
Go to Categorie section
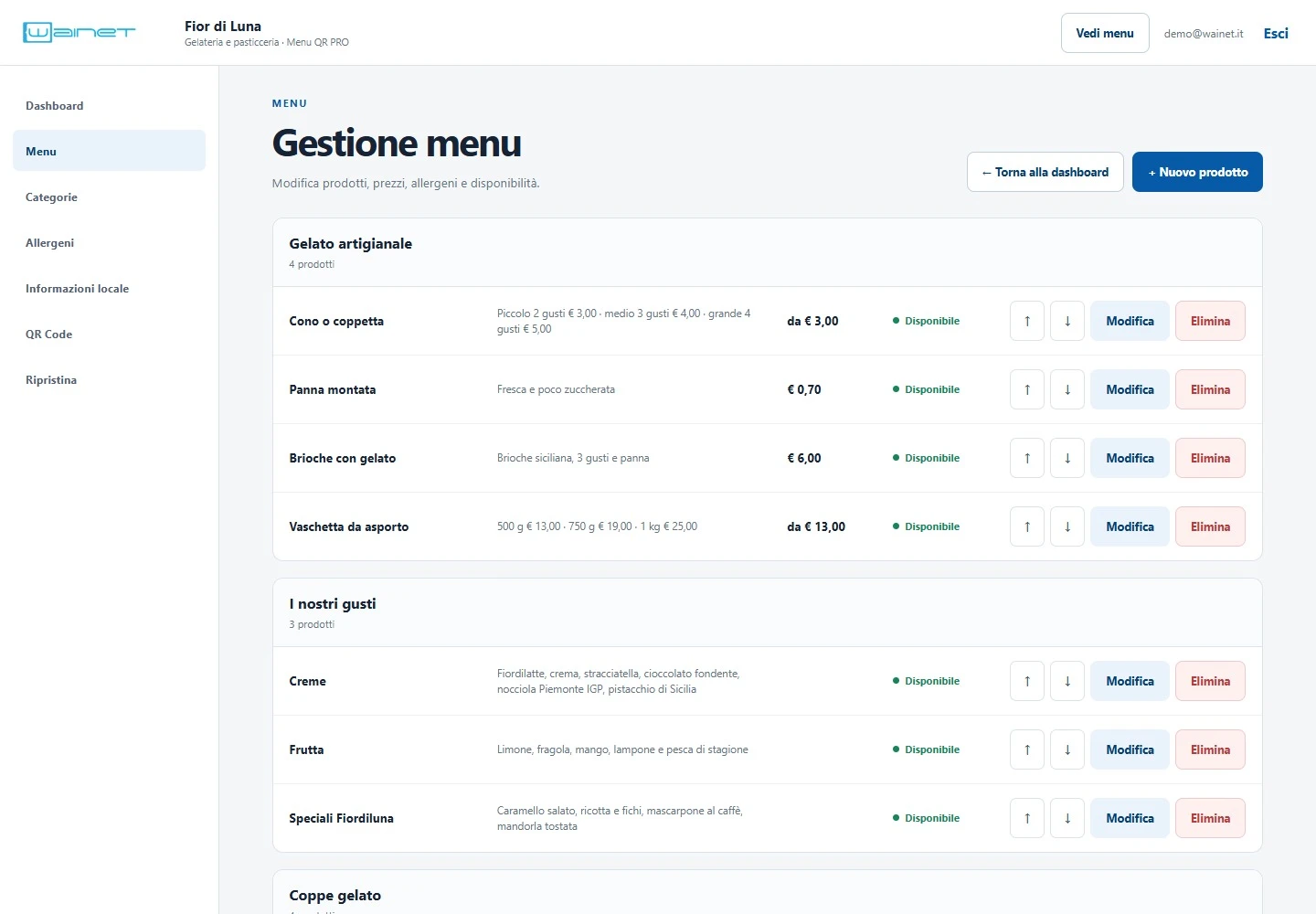[110, 197]
